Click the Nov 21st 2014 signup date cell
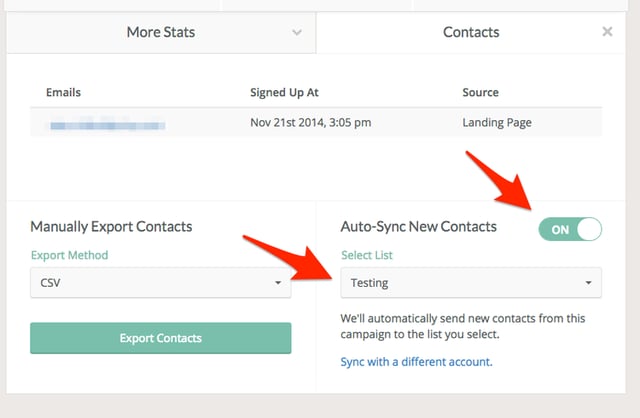Viewport: 640px width, 418px height. click(x=311, y=122)
